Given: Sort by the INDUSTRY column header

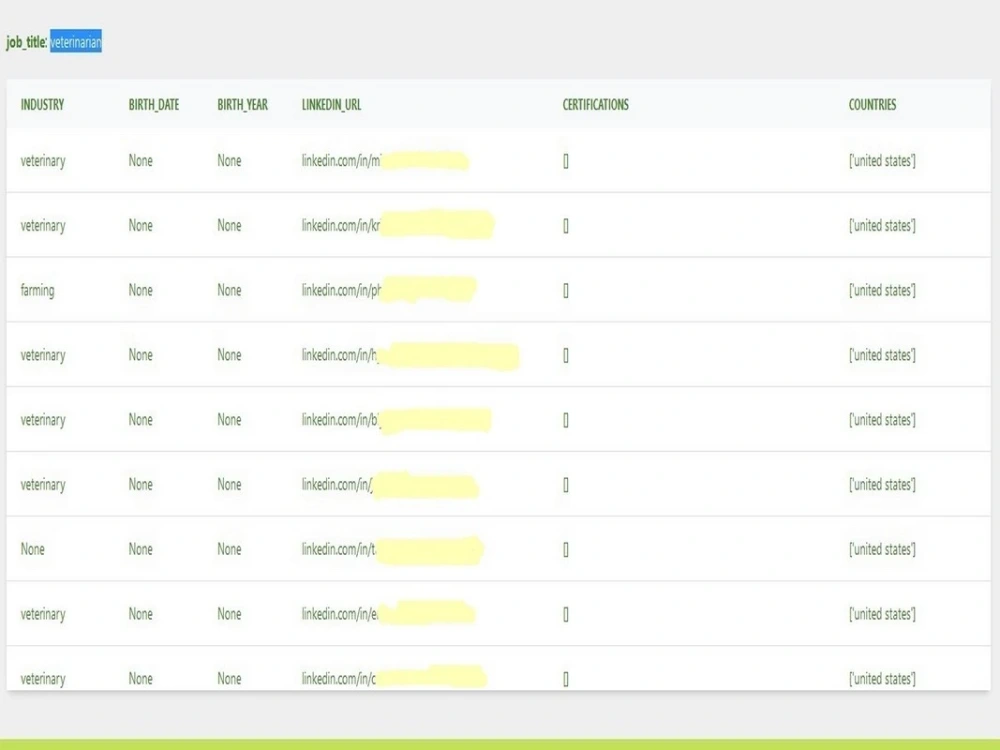Looking at the screenshot, I should tap(42, 105).
